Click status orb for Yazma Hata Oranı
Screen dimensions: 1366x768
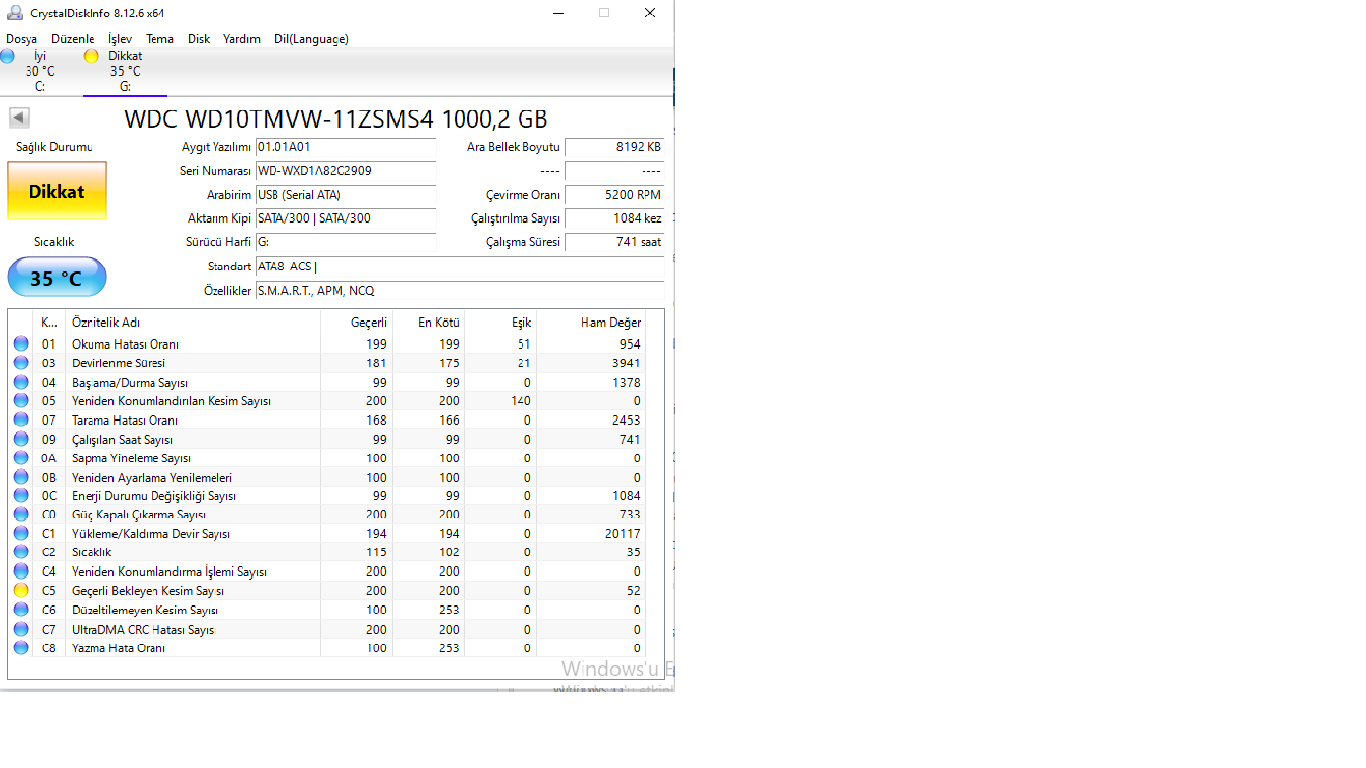21,648
